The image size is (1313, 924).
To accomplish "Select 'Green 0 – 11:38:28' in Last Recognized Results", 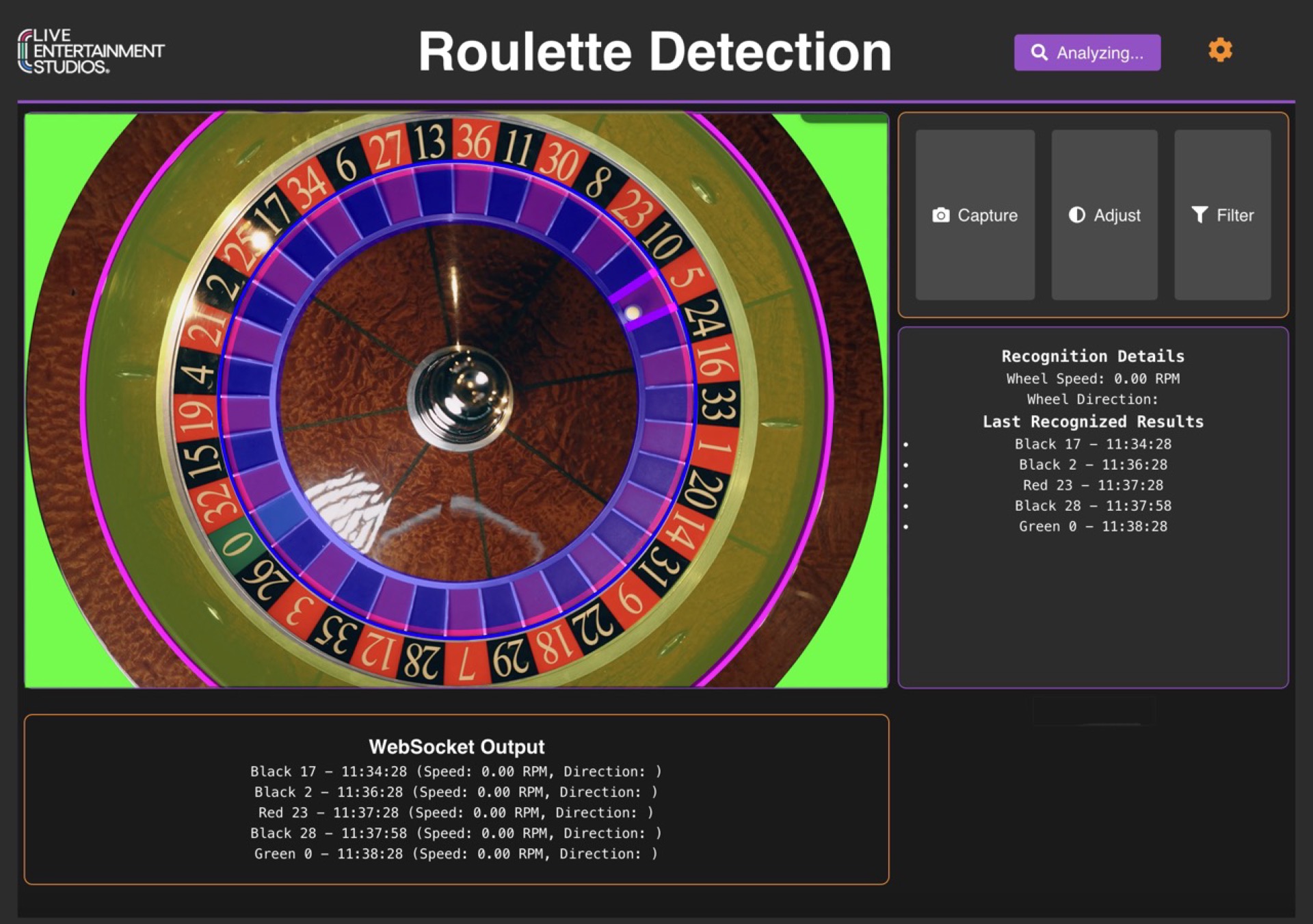I will (1092, 526).
